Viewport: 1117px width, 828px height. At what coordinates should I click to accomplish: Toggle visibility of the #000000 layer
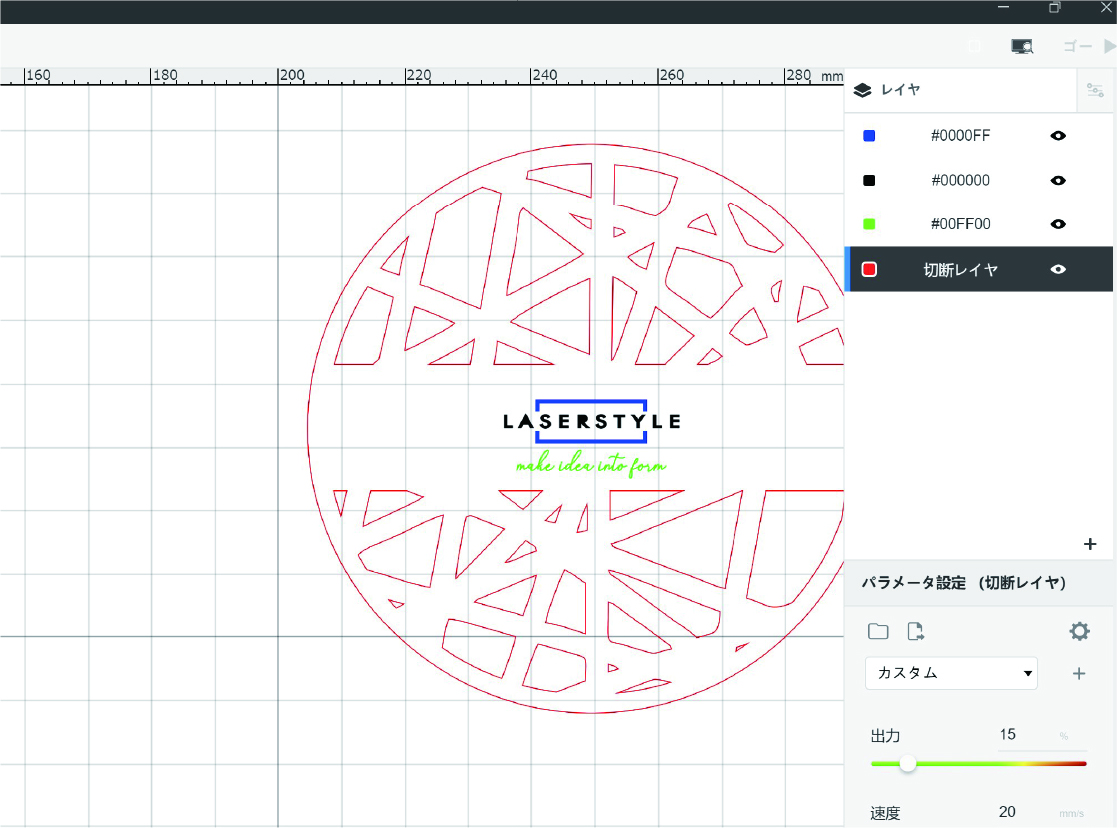pos(1058,180)
